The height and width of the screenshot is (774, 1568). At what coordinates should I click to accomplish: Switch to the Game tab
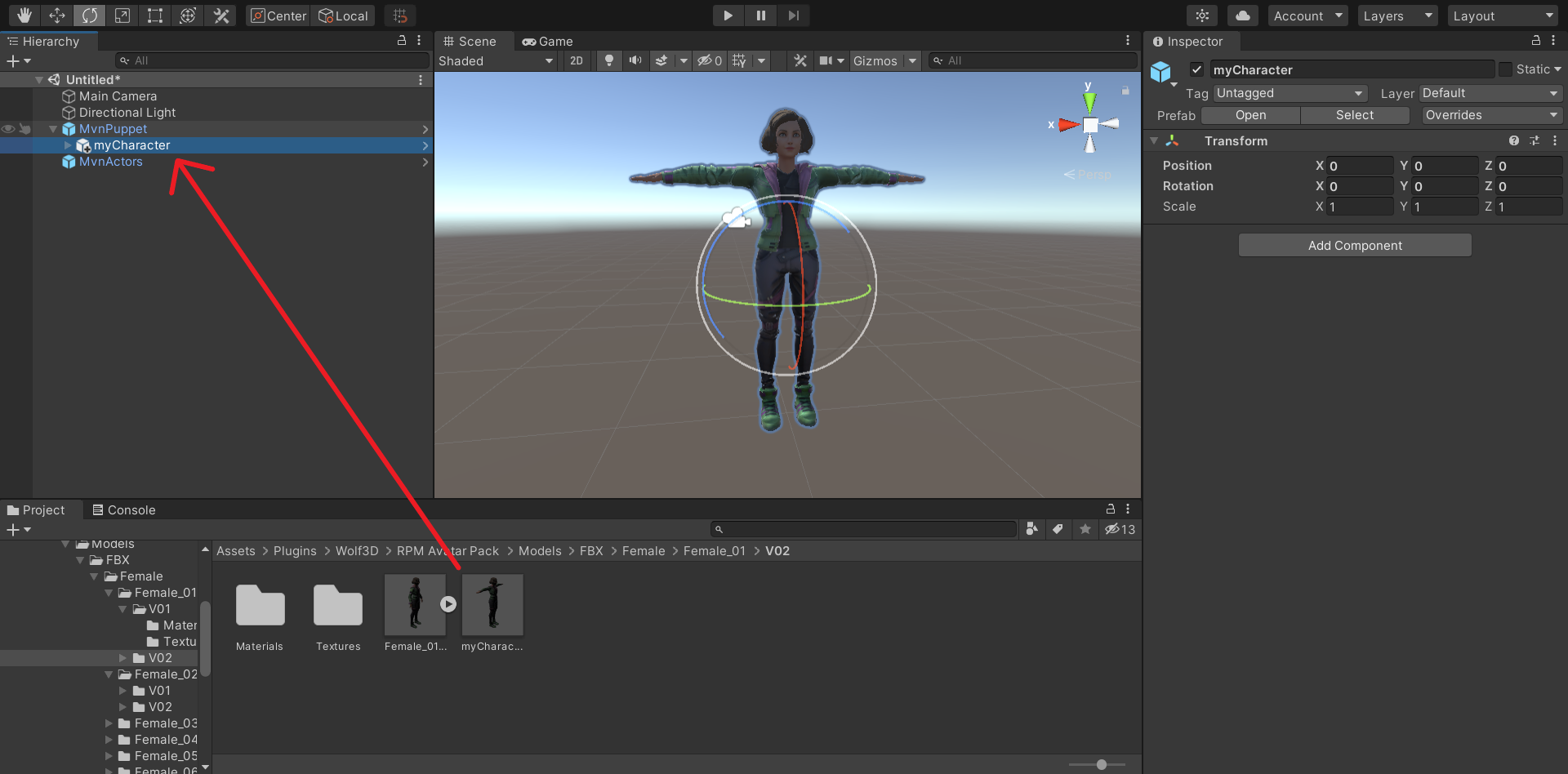click(548, 41)
